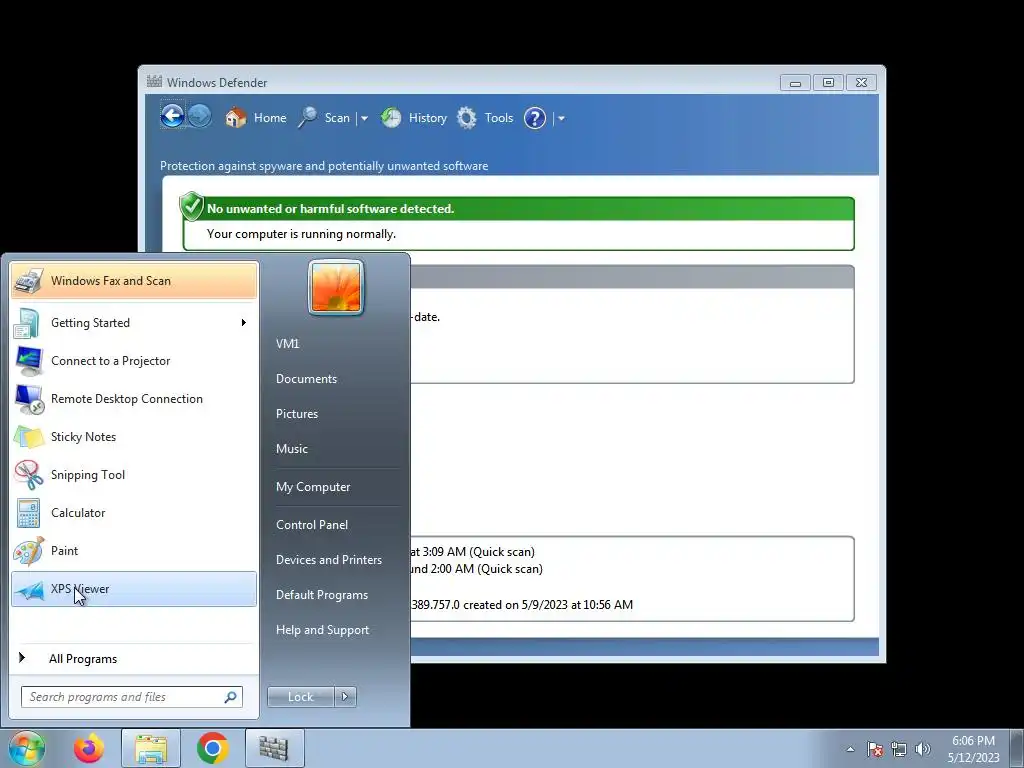This screenshot has height=768, width=1024.
Task: Click the Connect to a Projector icon
Action: [29, 360]
